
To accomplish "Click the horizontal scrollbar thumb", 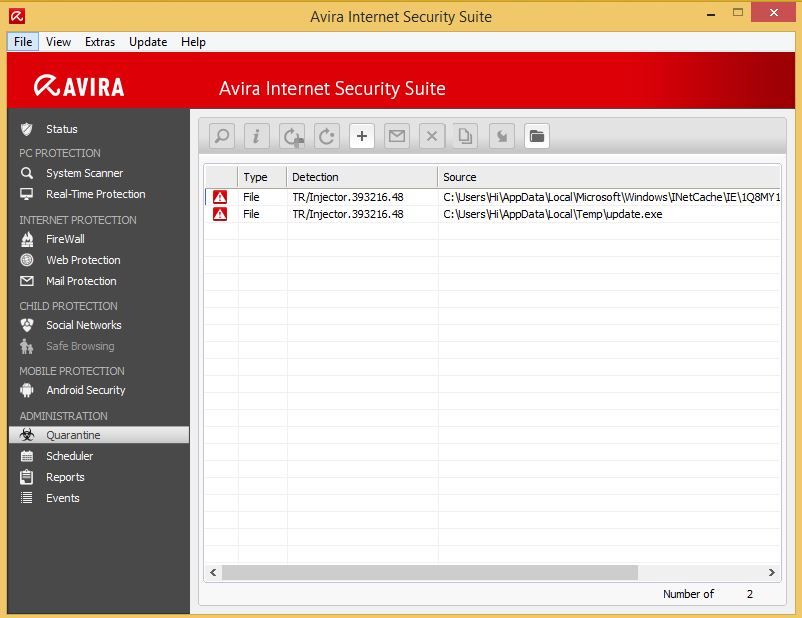I will click(x=430, y=572).
